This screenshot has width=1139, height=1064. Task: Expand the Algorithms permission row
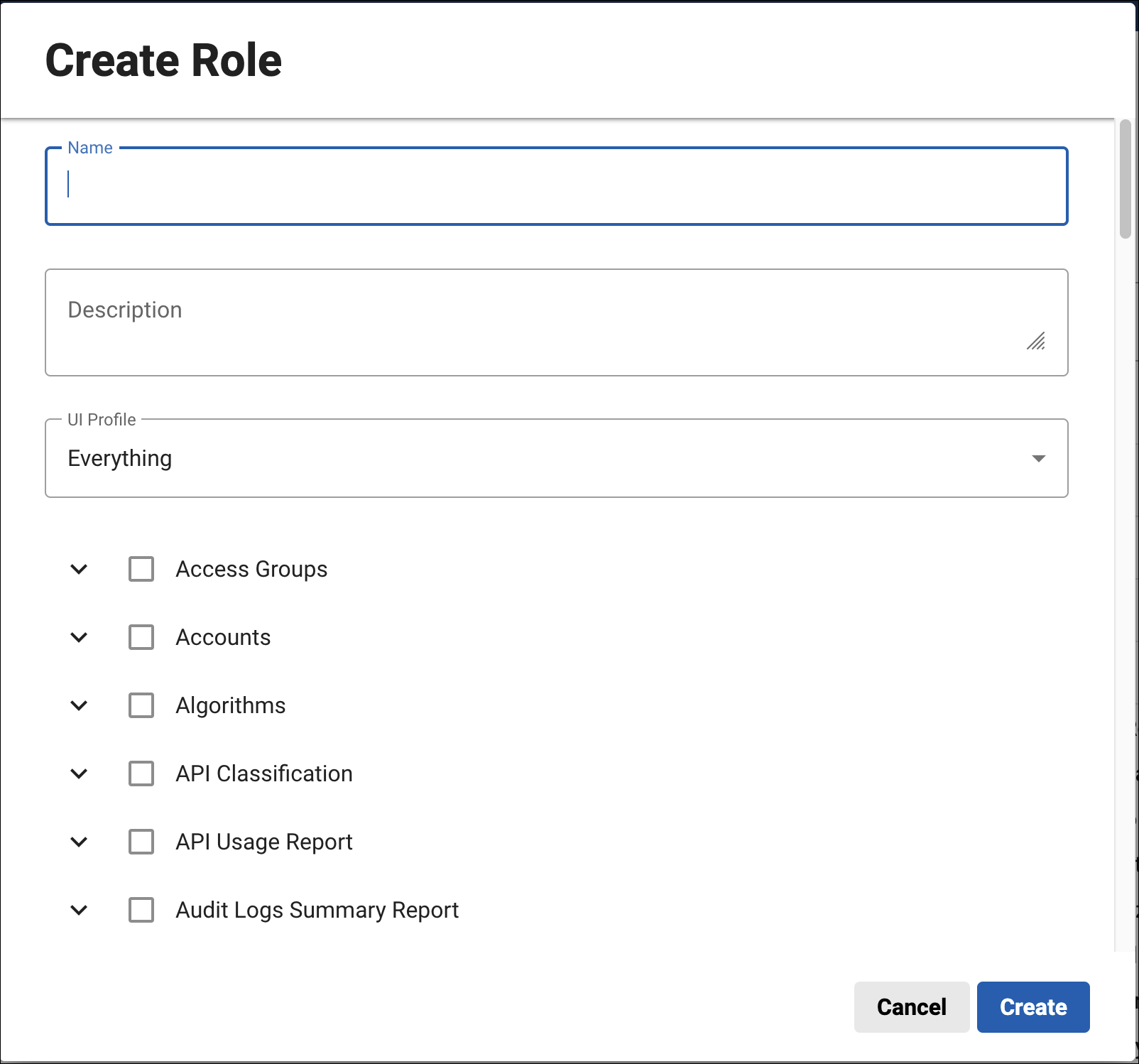coord(79,705)
